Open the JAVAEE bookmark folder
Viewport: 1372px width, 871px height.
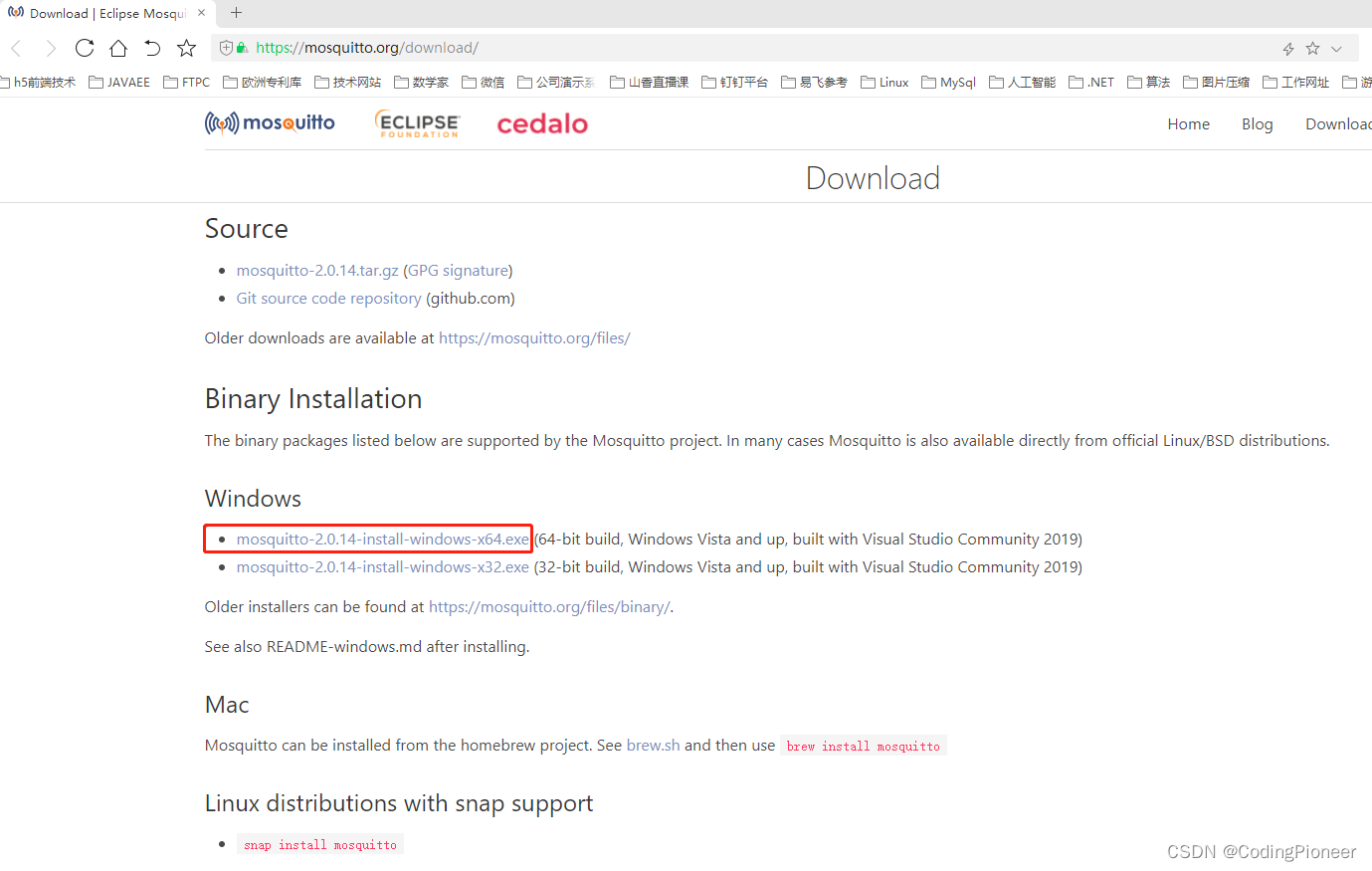click(x=119, y=83)
